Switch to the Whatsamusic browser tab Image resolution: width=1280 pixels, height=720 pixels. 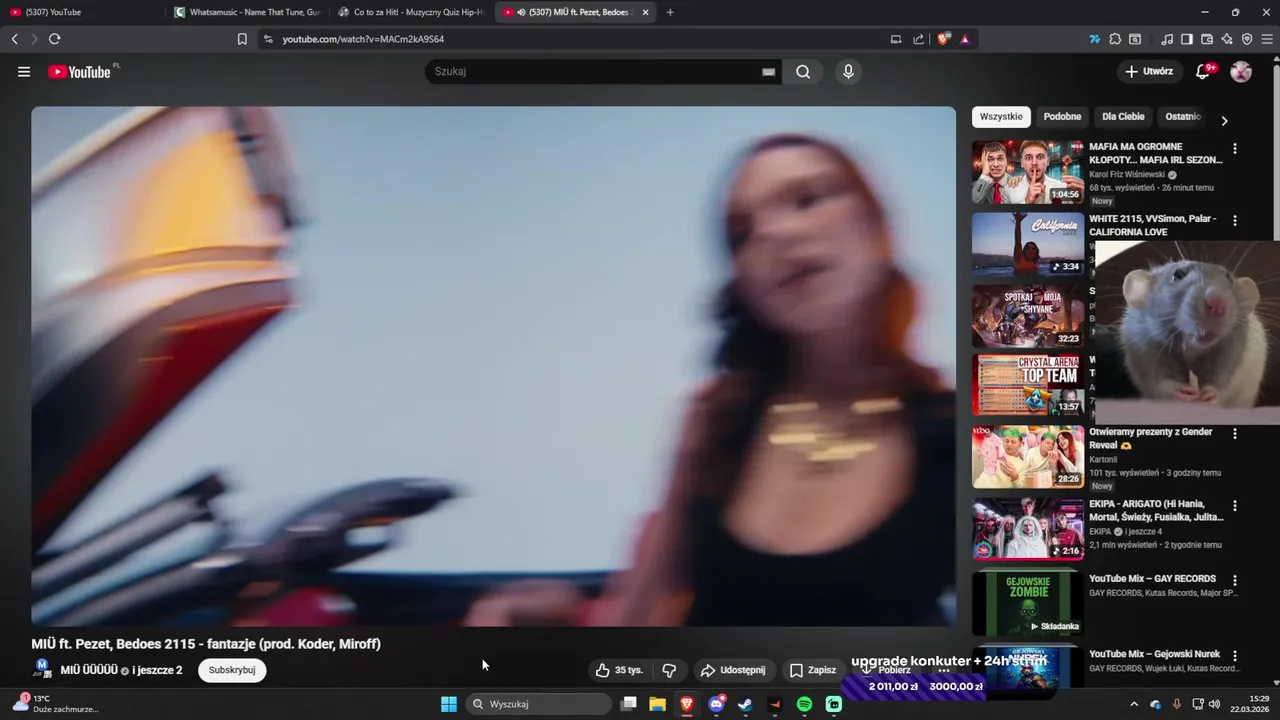247,12
